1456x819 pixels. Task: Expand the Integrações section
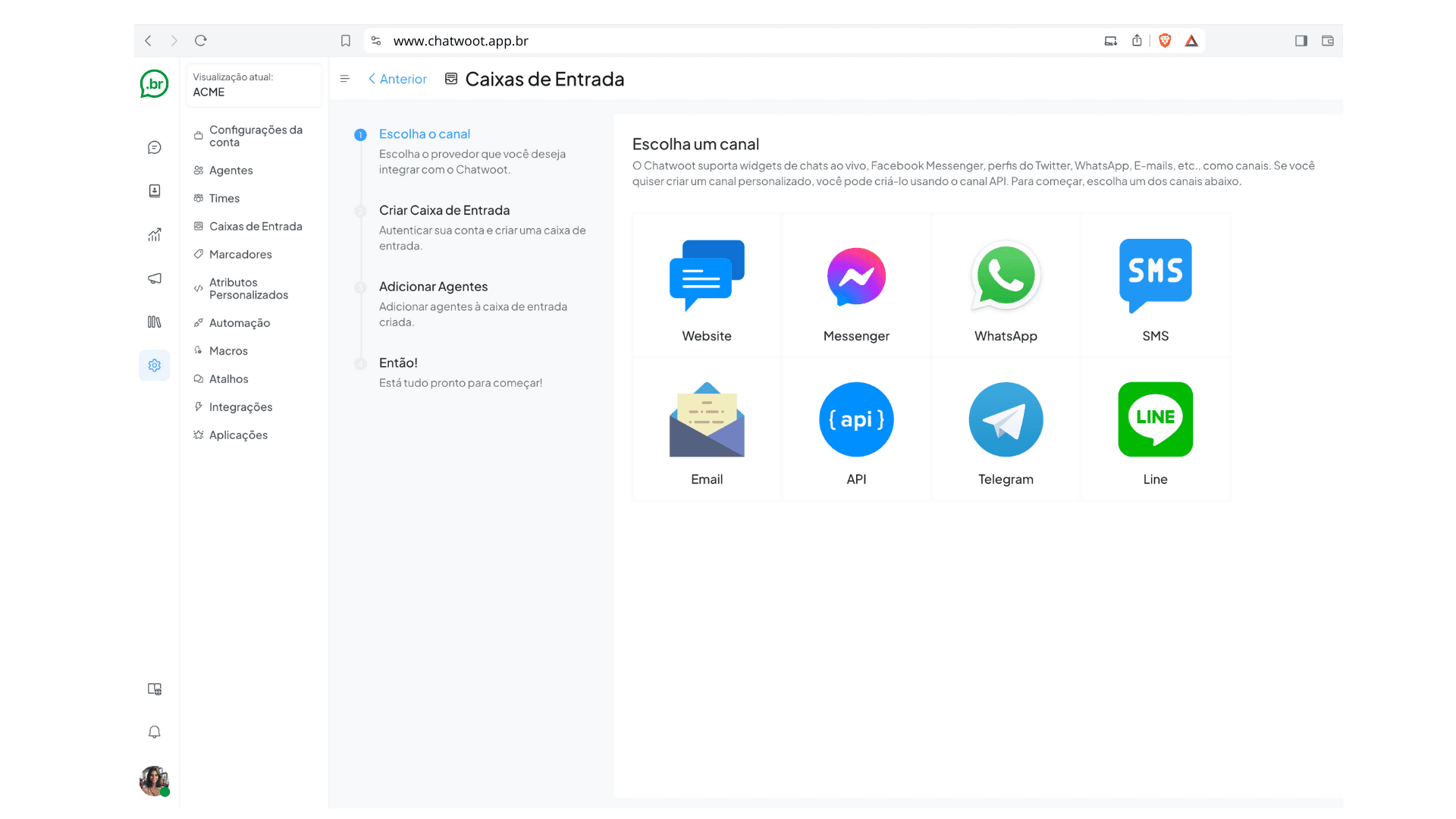coord(242,407)
